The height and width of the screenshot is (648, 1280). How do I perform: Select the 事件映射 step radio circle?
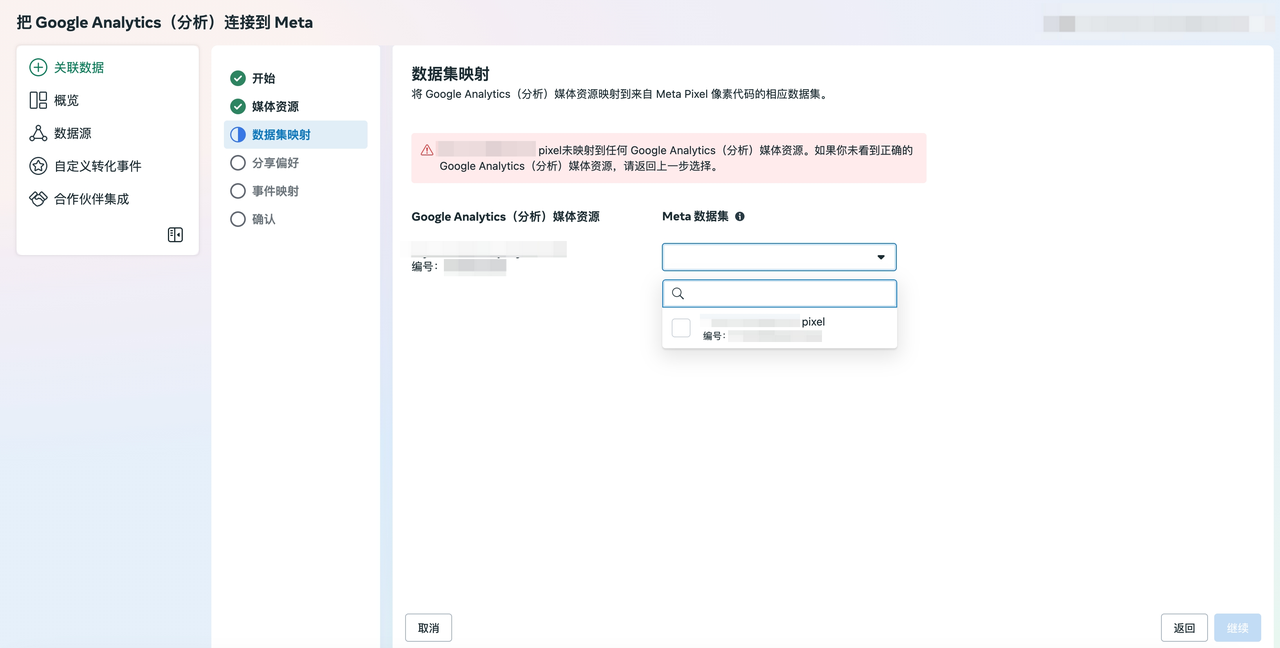point(238,191)
